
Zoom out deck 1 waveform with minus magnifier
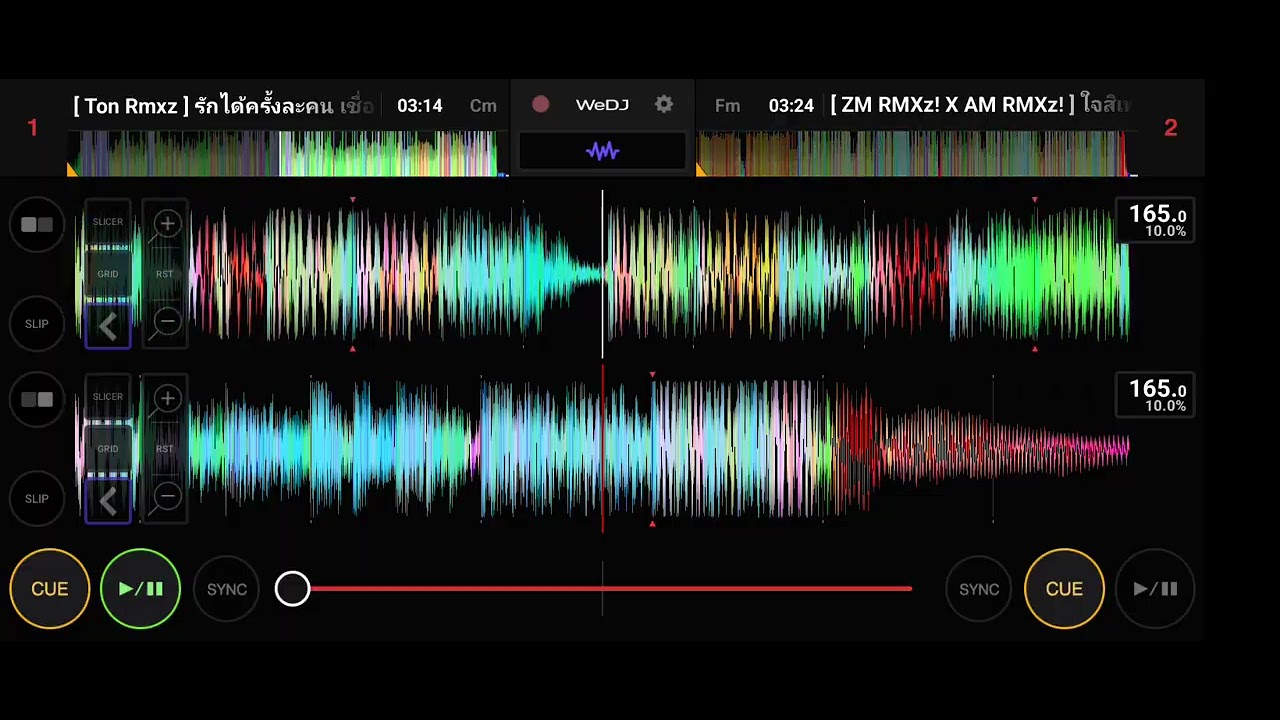tap(166, 323)
